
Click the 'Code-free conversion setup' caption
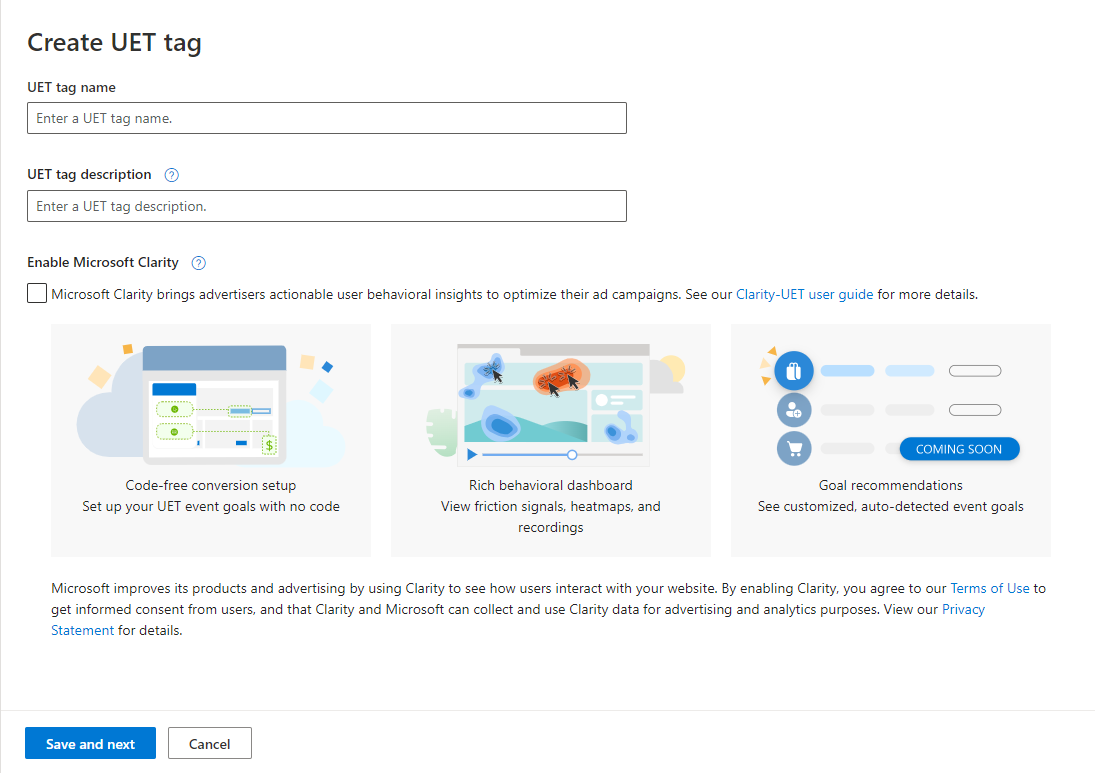[211, 485]
